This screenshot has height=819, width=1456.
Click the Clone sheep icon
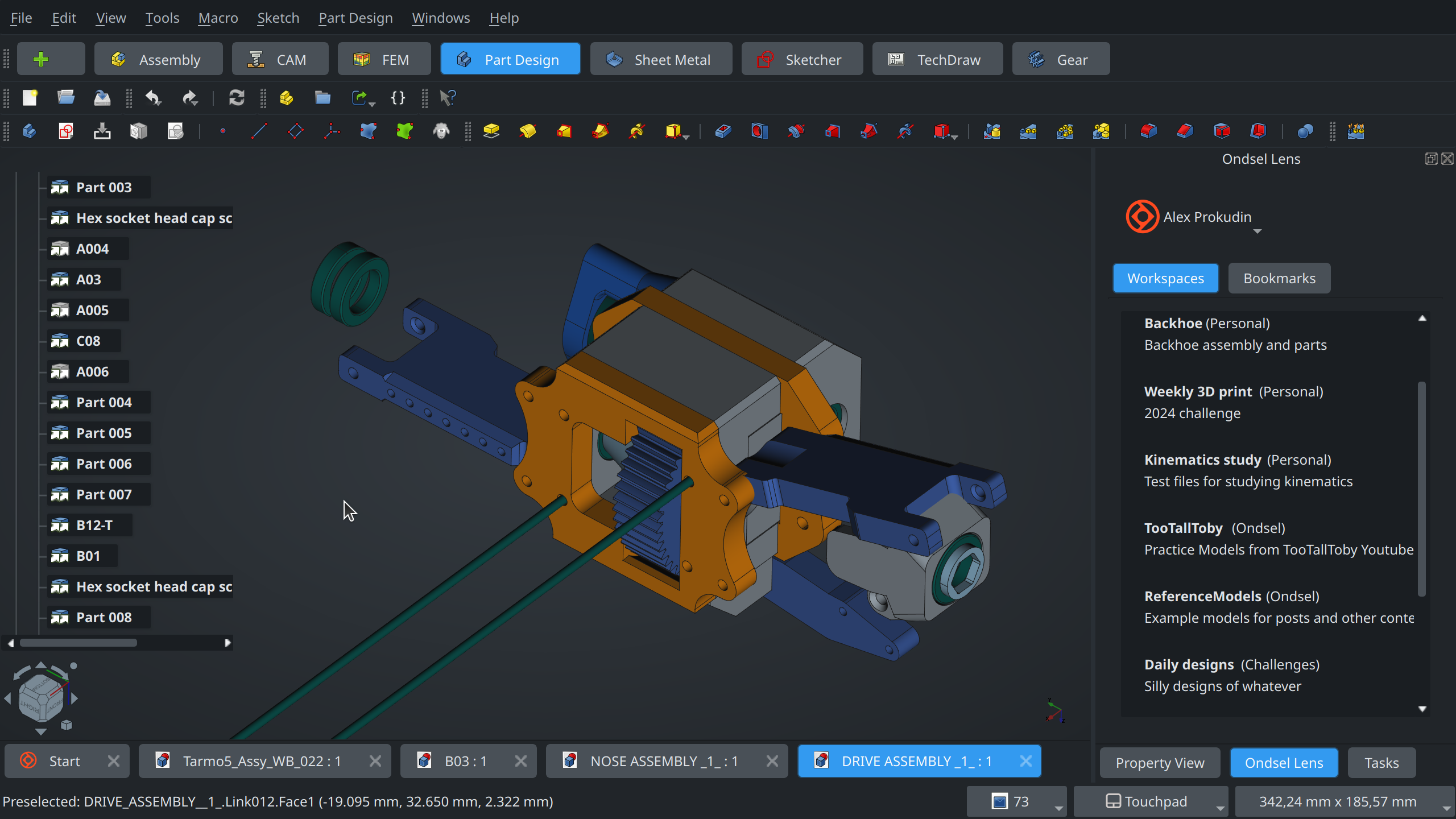(441, 131)
